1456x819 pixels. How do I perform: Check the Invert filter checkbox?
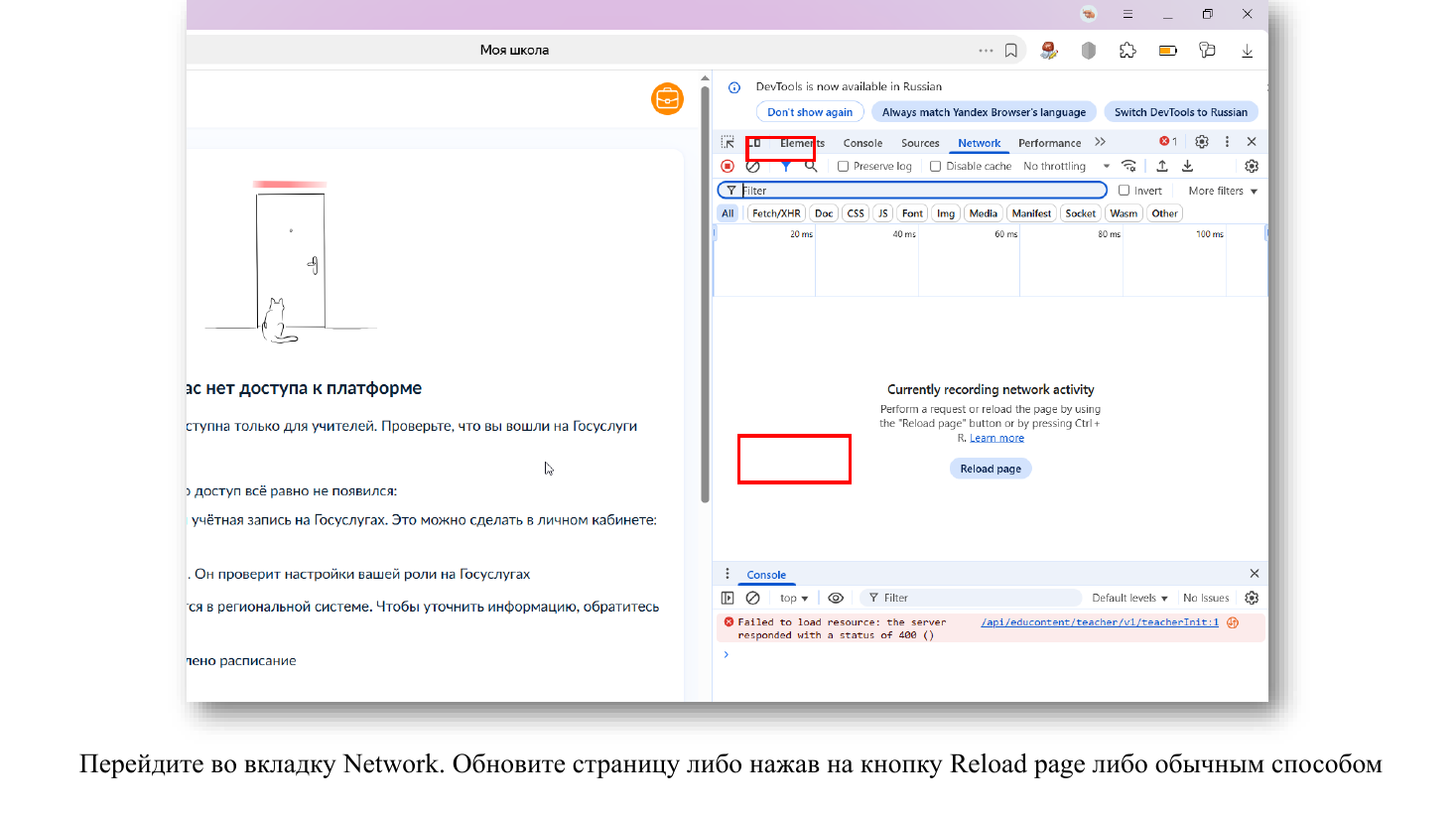tap(1125, 191)
